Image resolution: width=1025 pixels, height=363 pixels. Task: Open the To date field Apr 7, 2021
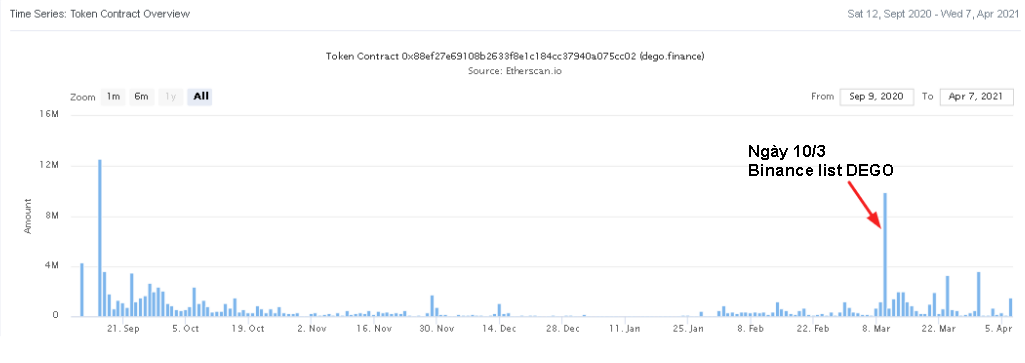(976, 97)
